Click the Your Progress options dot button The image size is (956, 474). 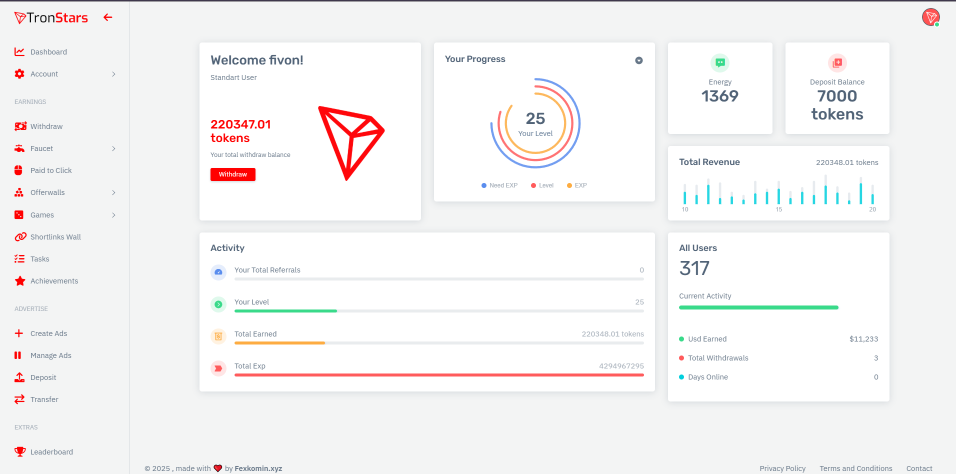[639, 60]
